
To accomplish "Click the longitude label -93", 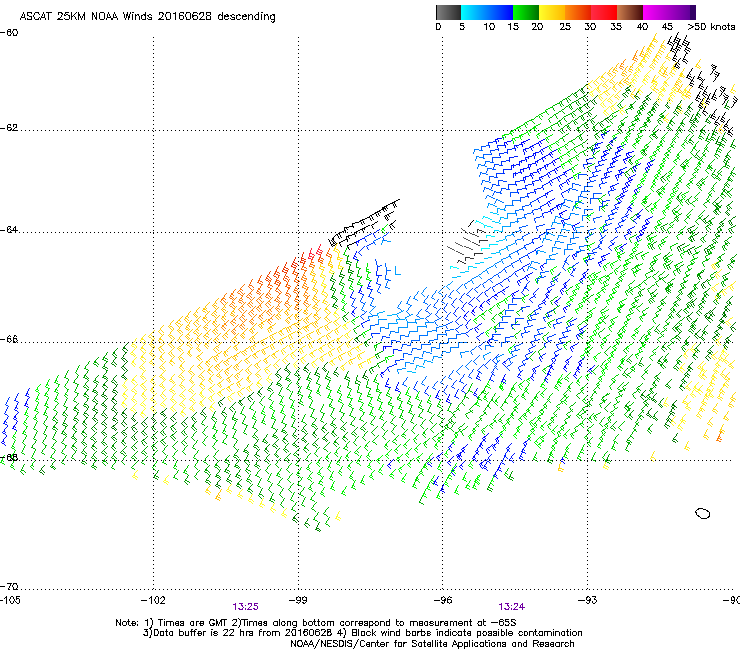I will tap(588, 600).
